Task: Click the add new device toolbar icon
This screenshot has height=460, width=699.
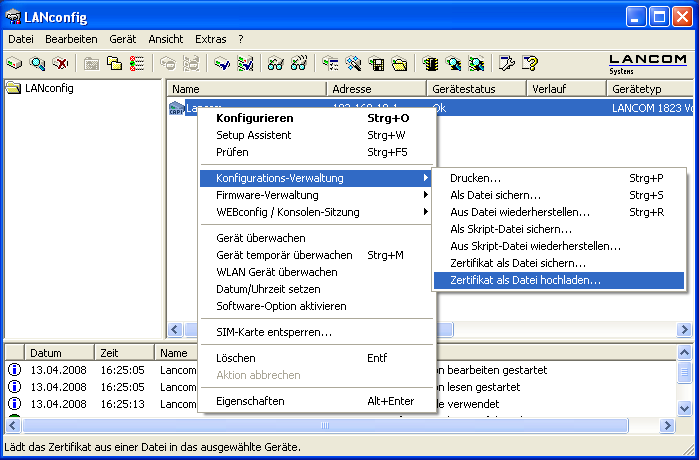Action: pos(14,63)
